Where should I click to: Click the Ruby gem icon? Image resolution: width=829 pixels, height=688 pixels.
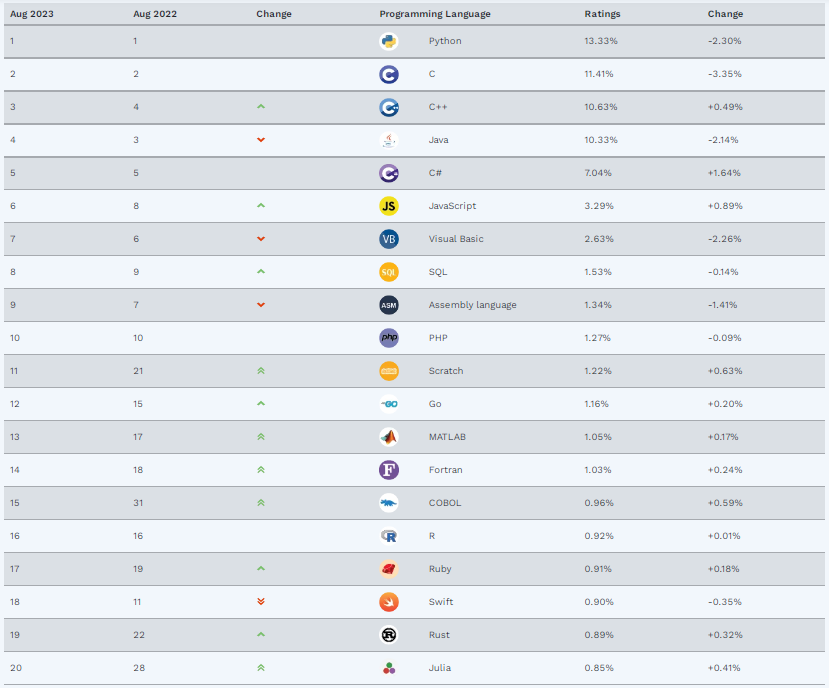389,569
